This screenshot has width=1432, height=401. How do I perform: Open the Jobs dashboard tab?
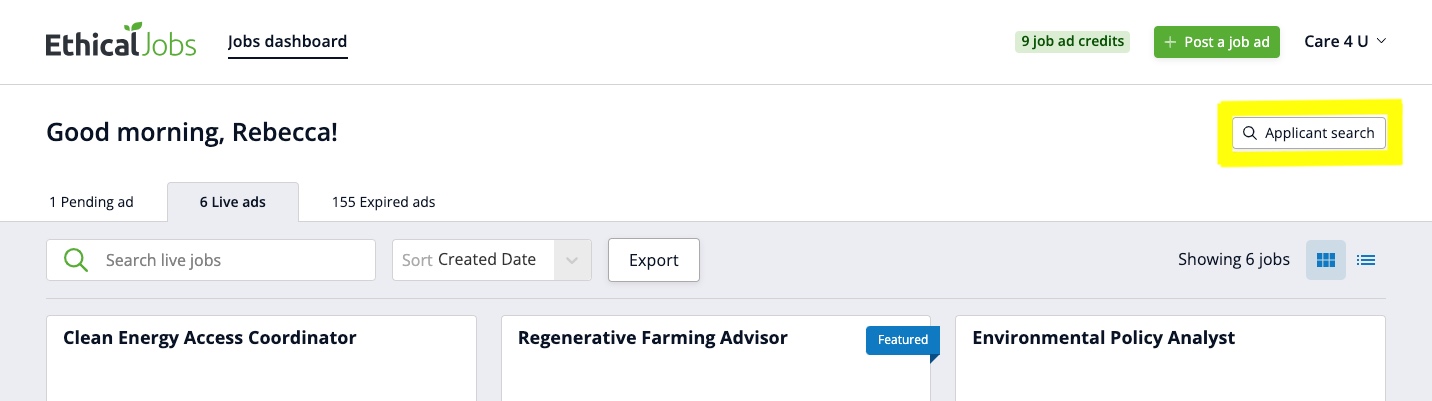coord(287,42)
